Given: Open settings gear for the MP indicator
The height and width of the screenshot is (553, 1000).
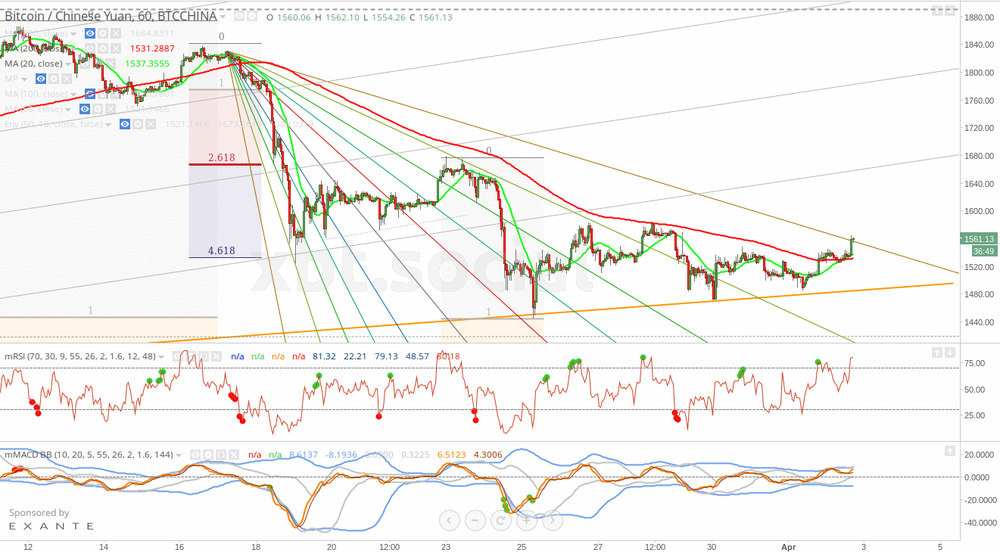Looking at the screenshot, I should pos(54,79).
